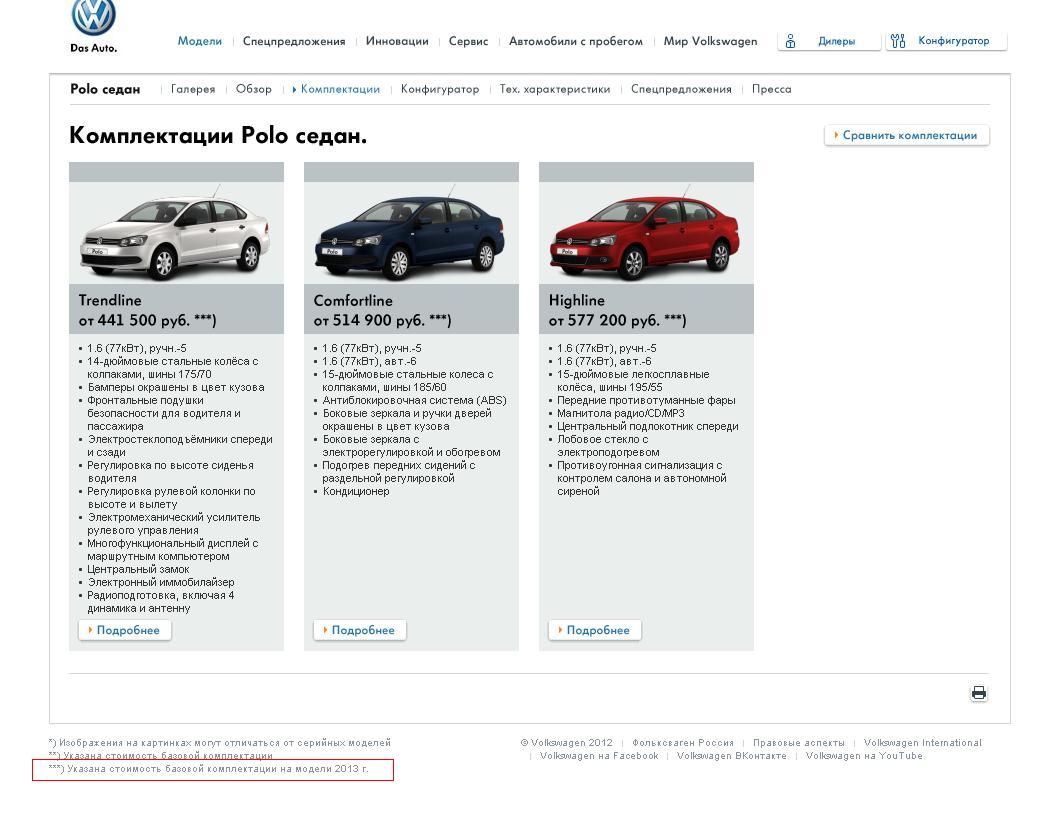This screenshot has width=1040, height=839.
Task: Click the red Highline car image
Action: pos(645,233)
